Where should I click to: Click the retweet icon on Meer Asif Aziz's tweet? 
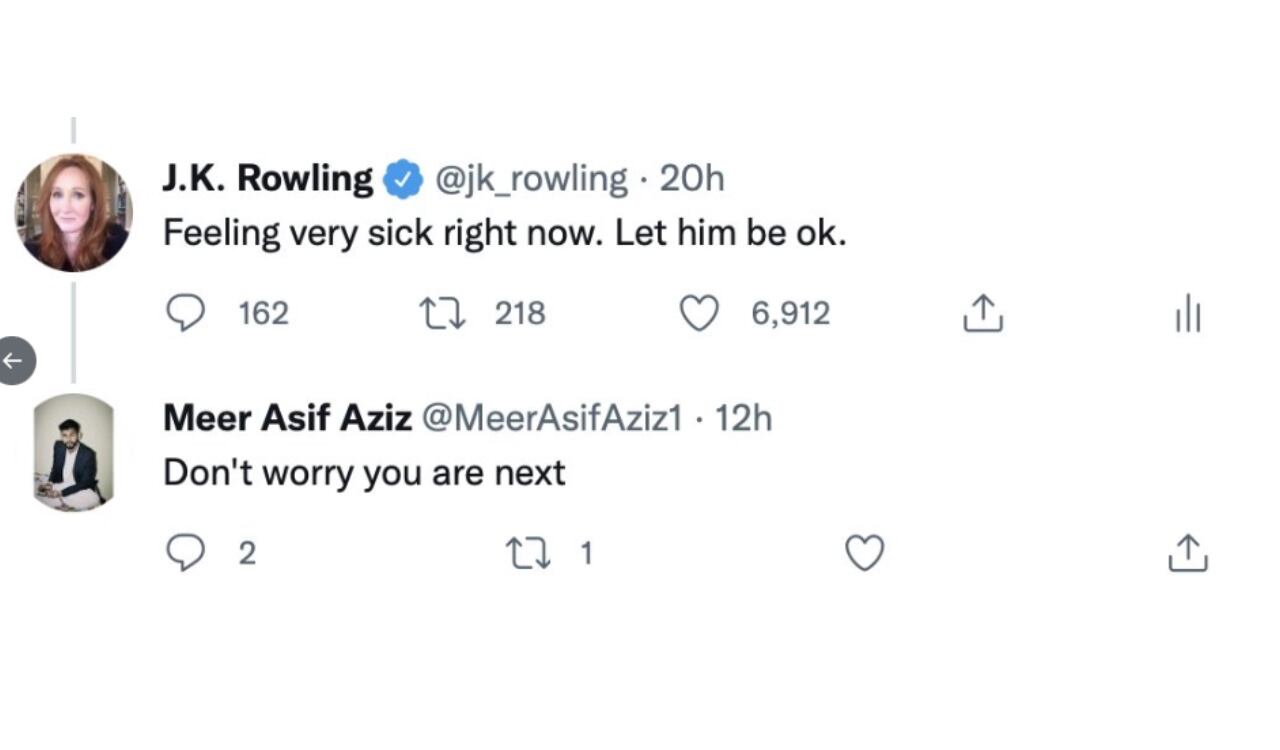point(530,553)
